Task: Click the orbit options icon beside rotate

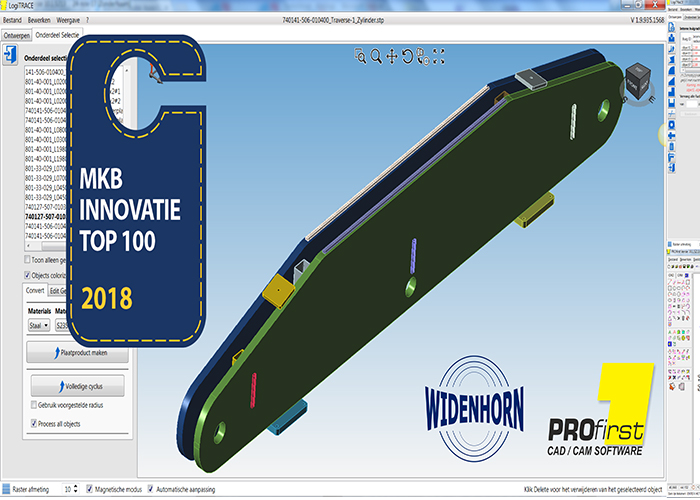Action: coord(423,57)
